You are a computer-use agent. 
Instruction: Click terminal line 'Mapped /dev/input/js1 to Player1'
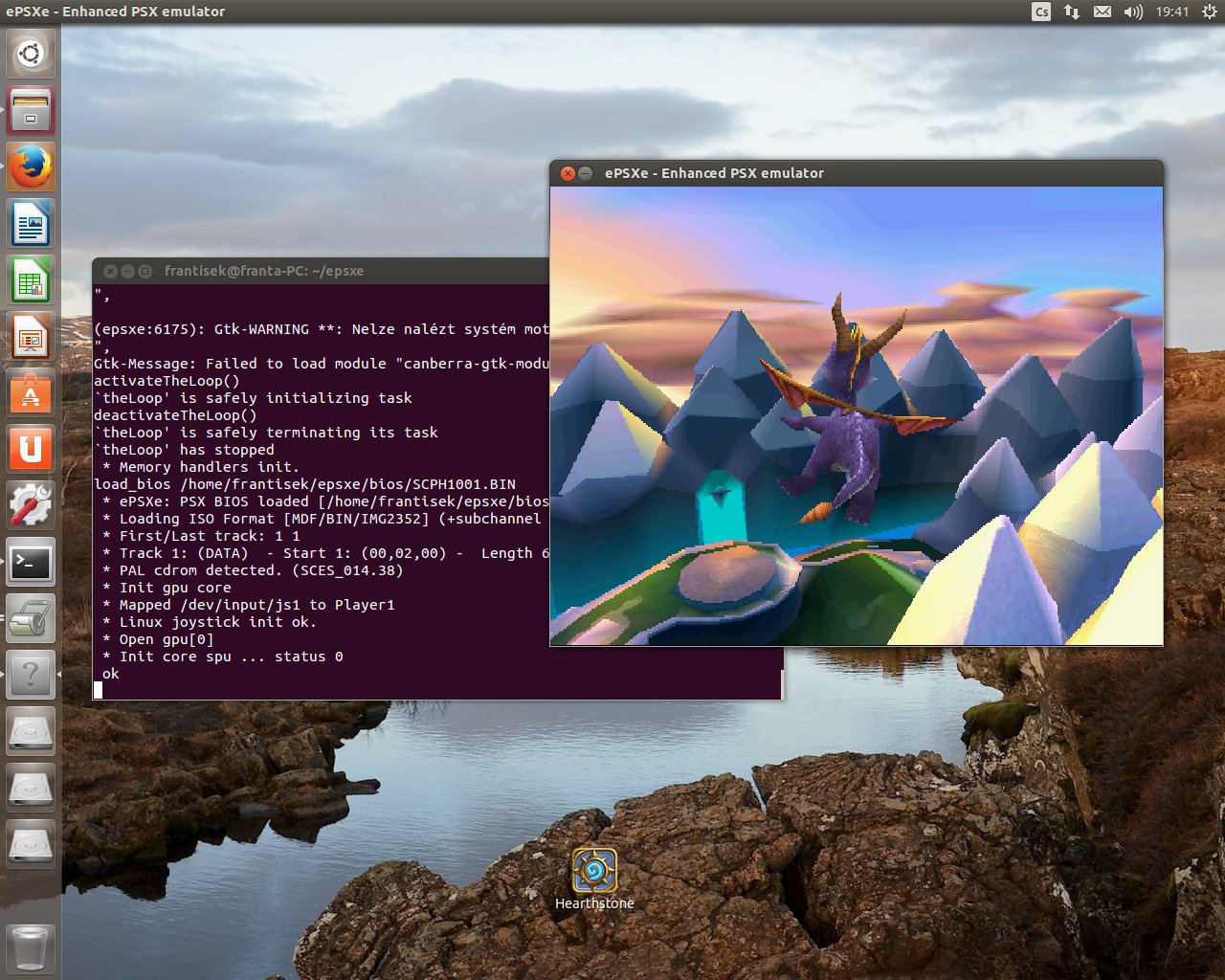(248, 605)
